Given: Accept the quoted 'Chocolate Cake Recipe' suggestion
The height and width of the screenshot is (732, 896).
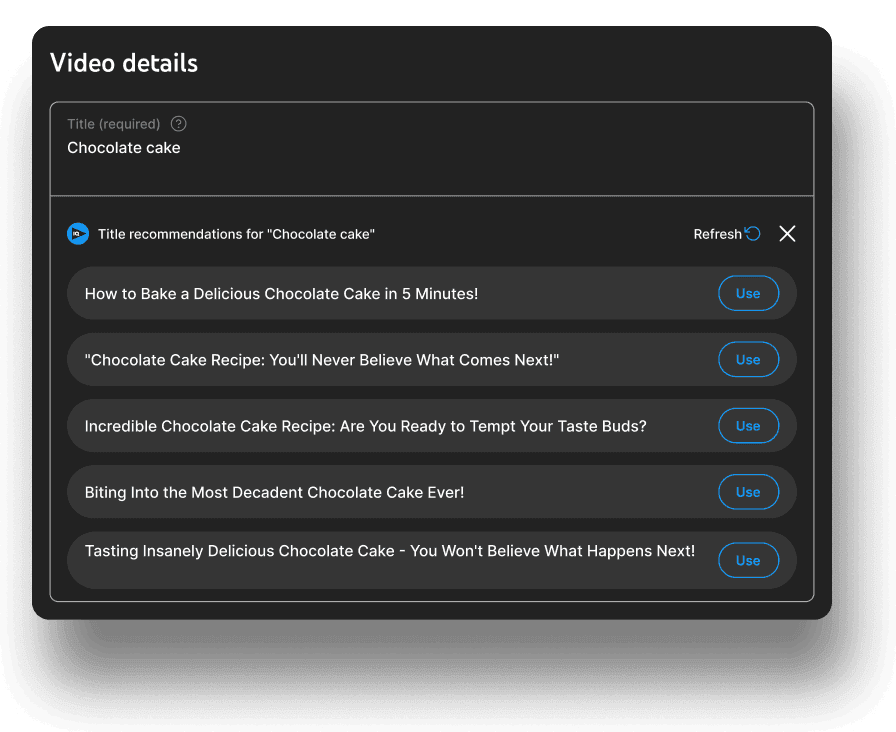Looking at the screenshot, I should coord(748,359).
